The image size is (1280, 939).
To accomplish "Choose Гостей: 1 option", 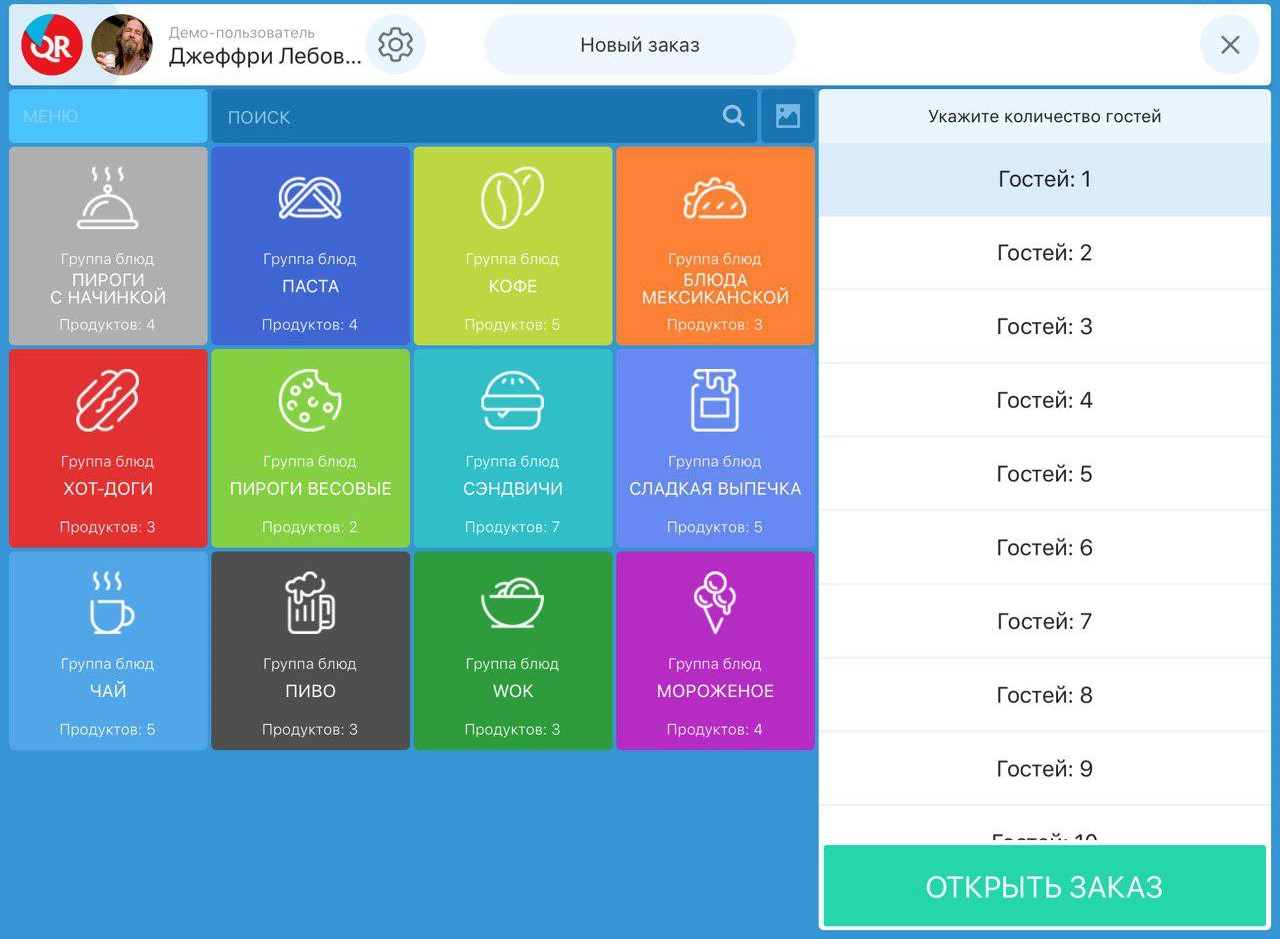I will point(1044,180).
